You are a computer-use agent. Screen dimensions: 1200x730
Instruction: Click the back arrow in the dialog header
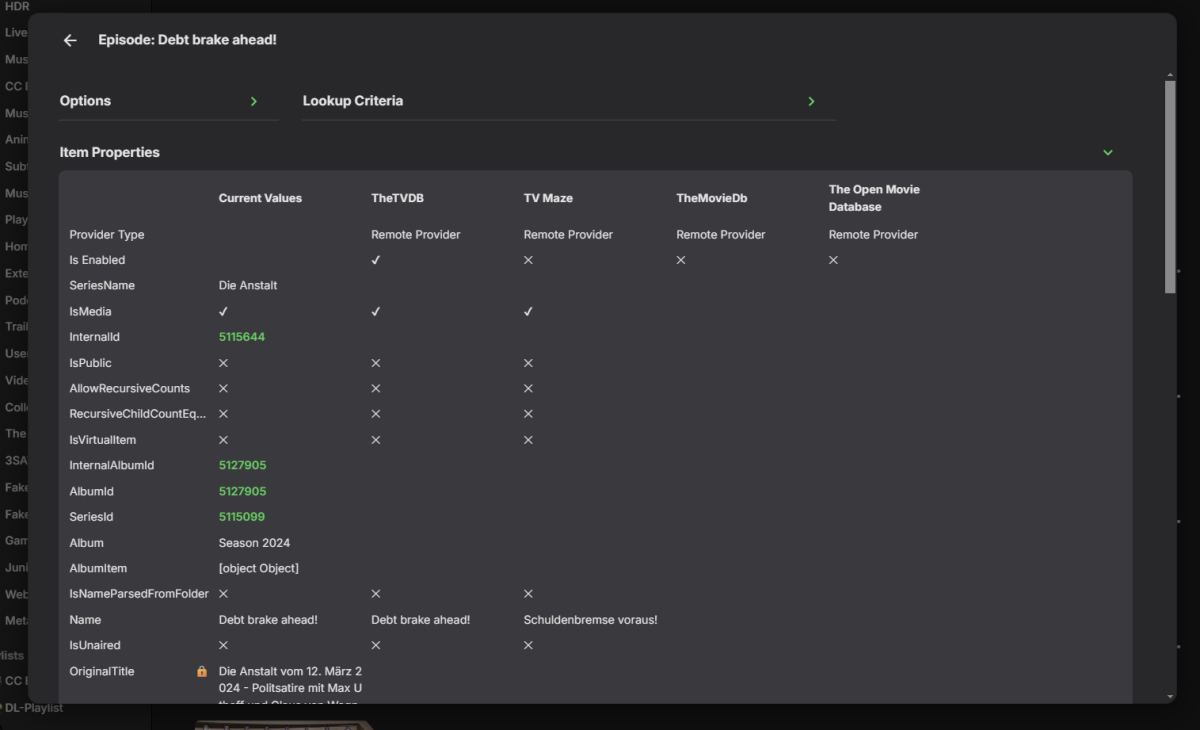click(70, 40)
